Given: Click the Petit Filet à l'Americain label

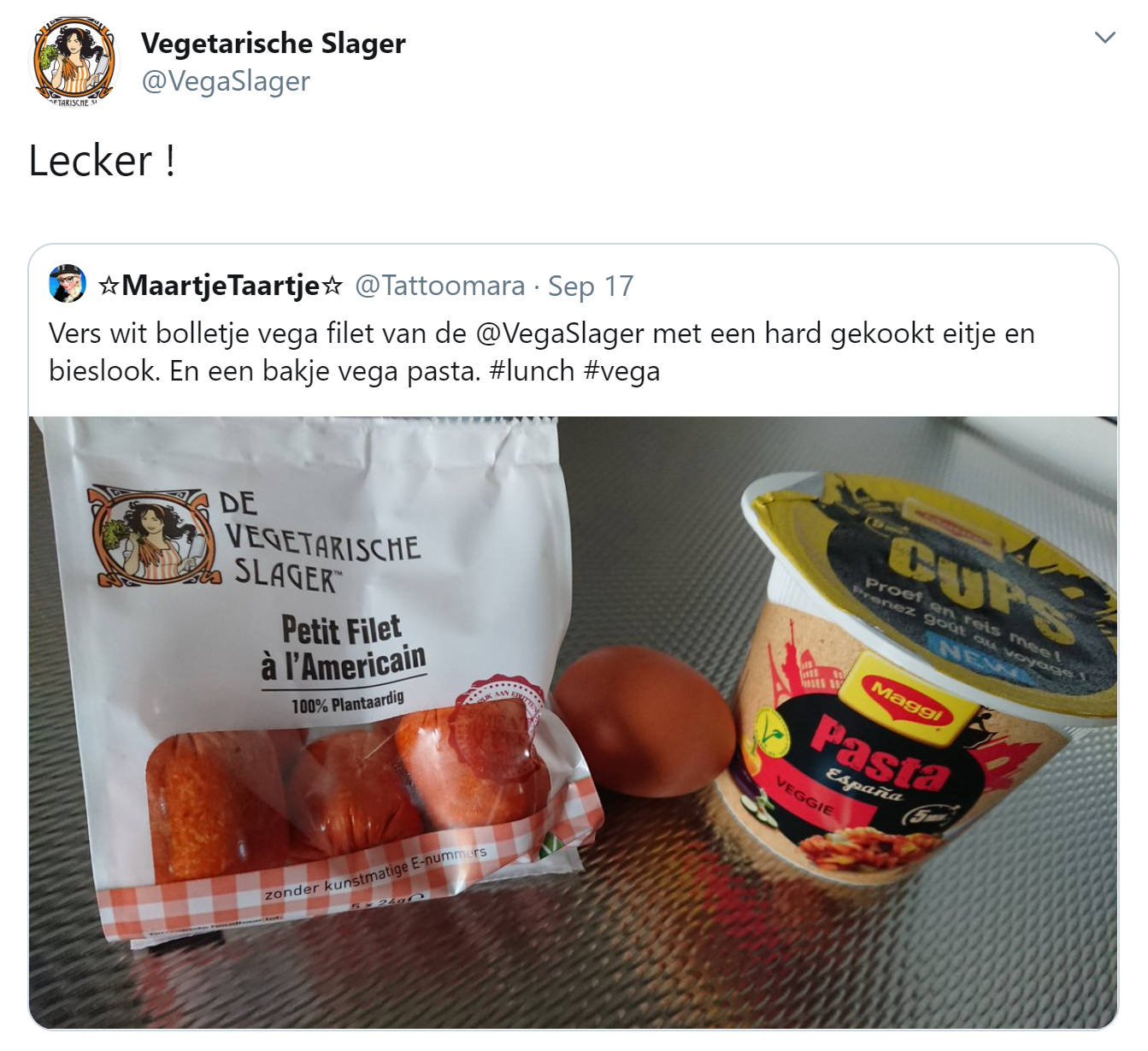Looking at the screenshot, I should [344, 648].
